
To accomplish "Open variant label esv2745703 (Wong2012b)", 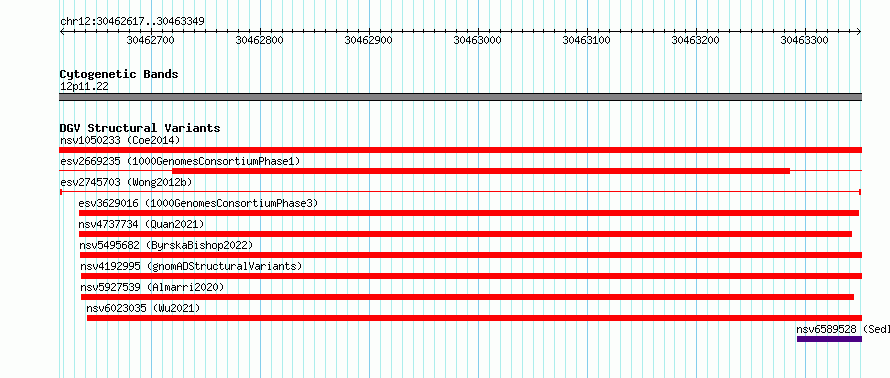I will point(126,182).
